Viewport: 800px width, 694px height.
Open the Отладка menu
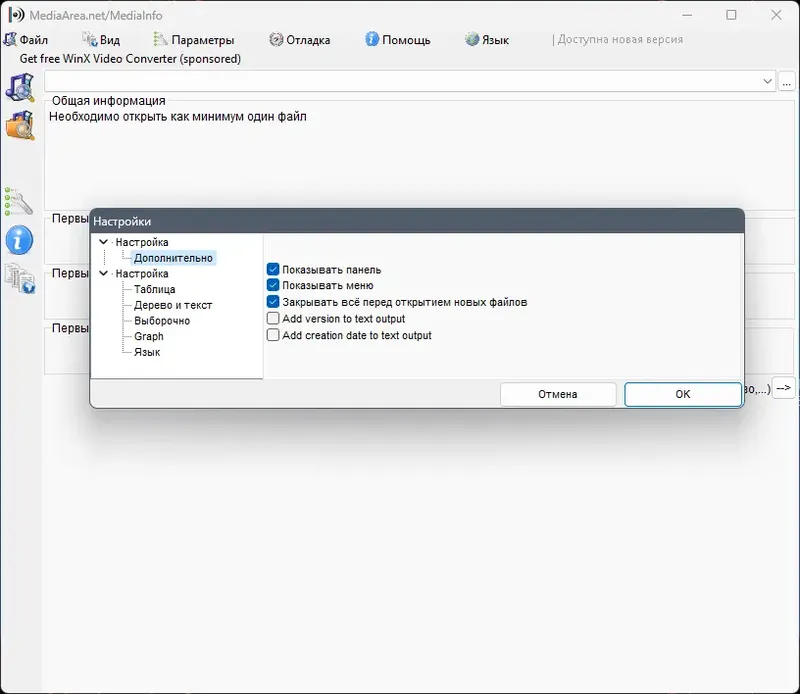point(299,40)
